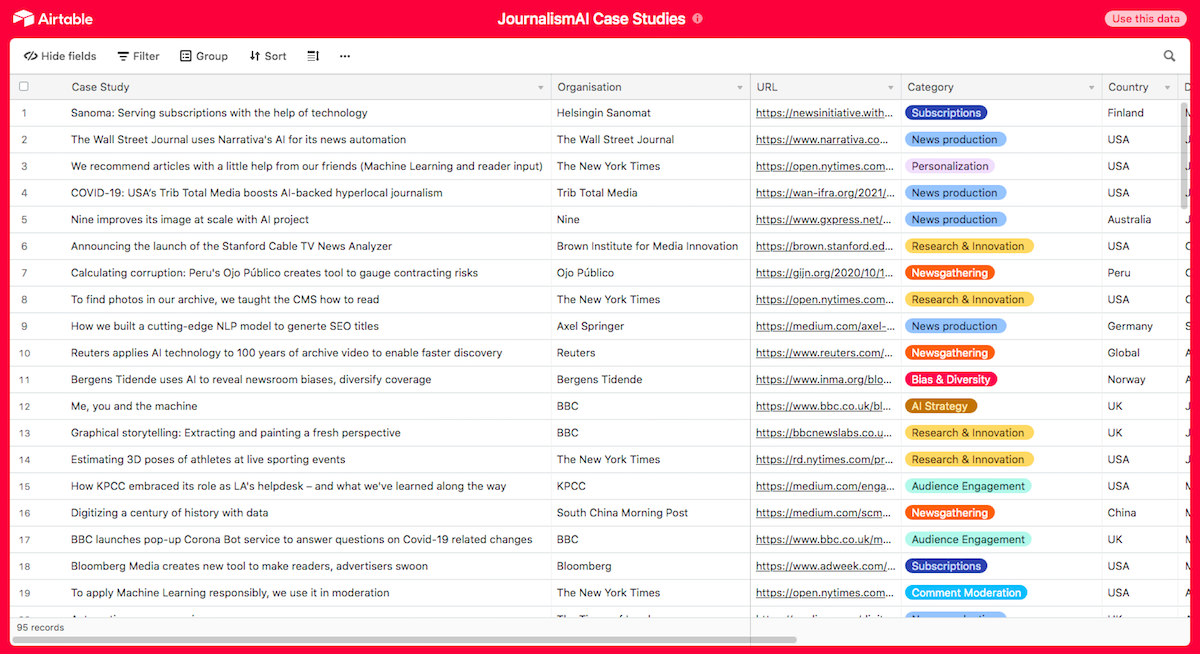
Task: Open the URL column menu arrow
Action: [x=890, y=88]
